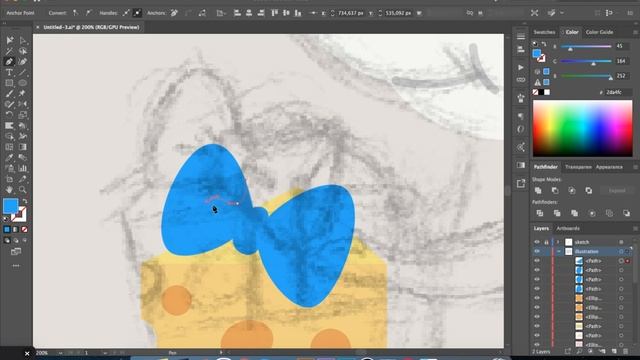Click the Exclude shape mode icon

(589, 191)
